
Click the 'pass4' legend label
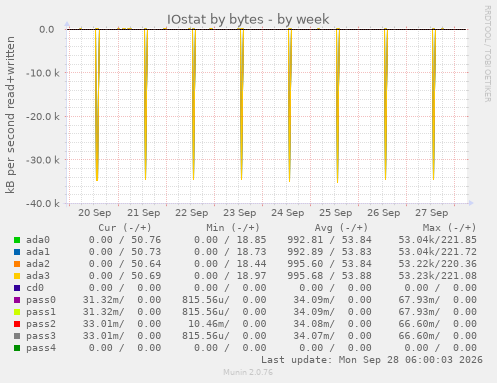click(41, 348)
